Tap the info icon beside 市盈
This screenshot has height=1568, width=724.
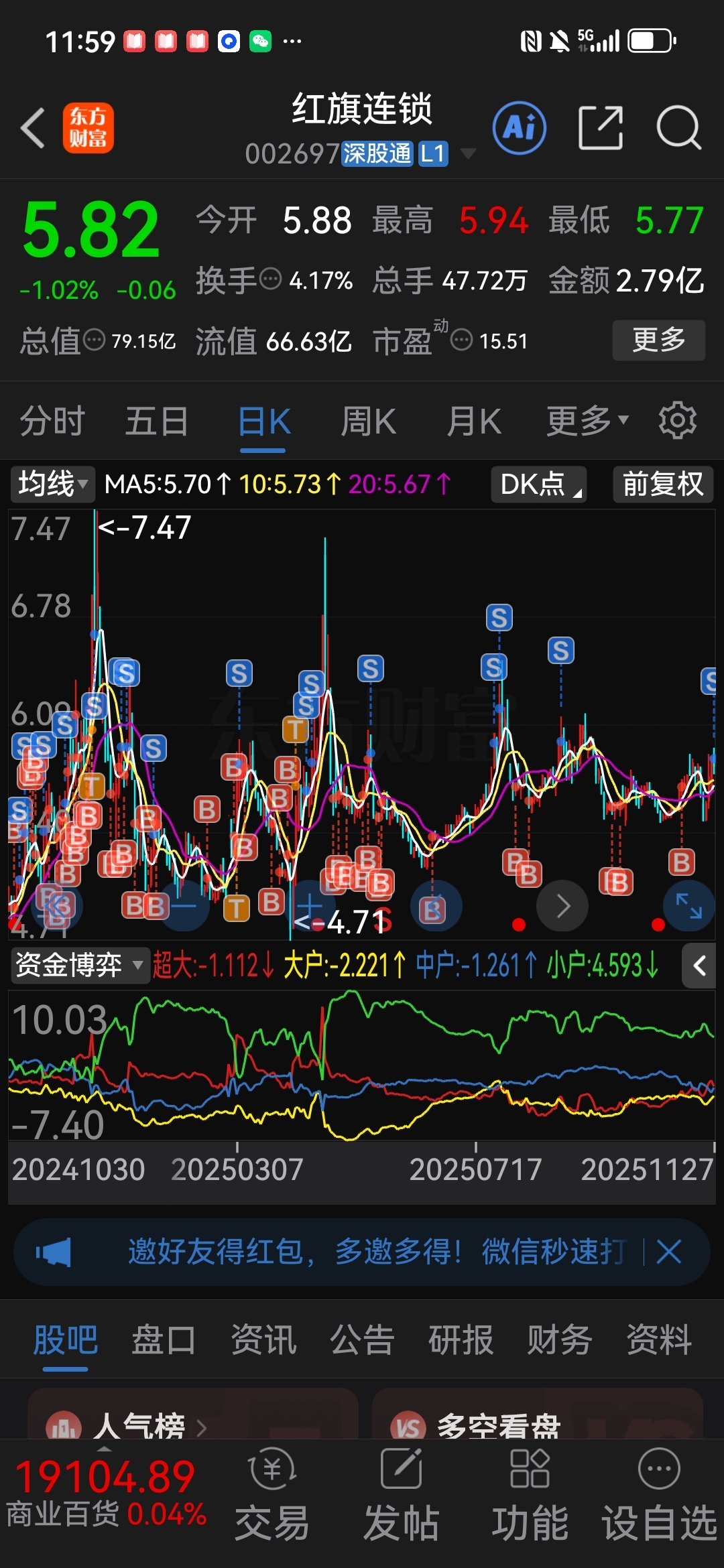click(x=461, y=340)
